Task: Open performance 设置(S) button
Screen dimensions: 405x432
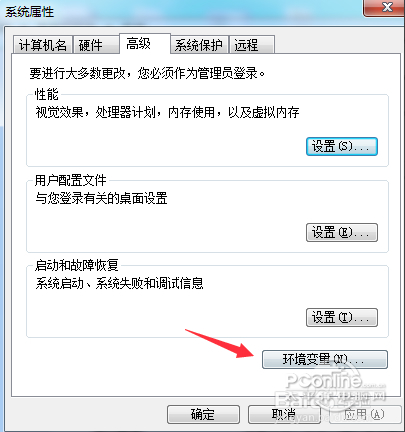Action: pyautogui.click(x=342, y=146)
